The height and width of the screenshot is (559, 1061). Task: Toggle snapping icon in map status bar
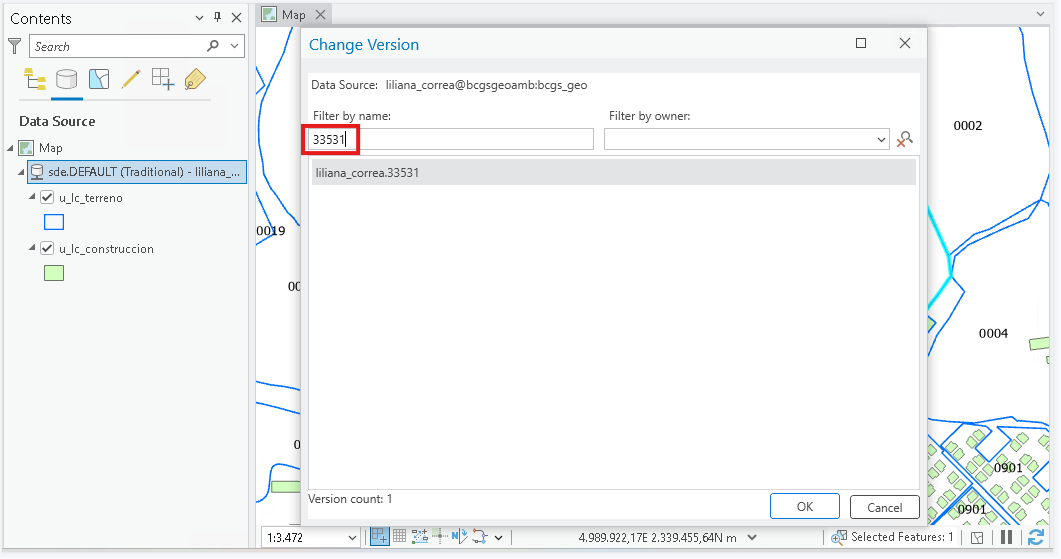[x=380, y=537]
